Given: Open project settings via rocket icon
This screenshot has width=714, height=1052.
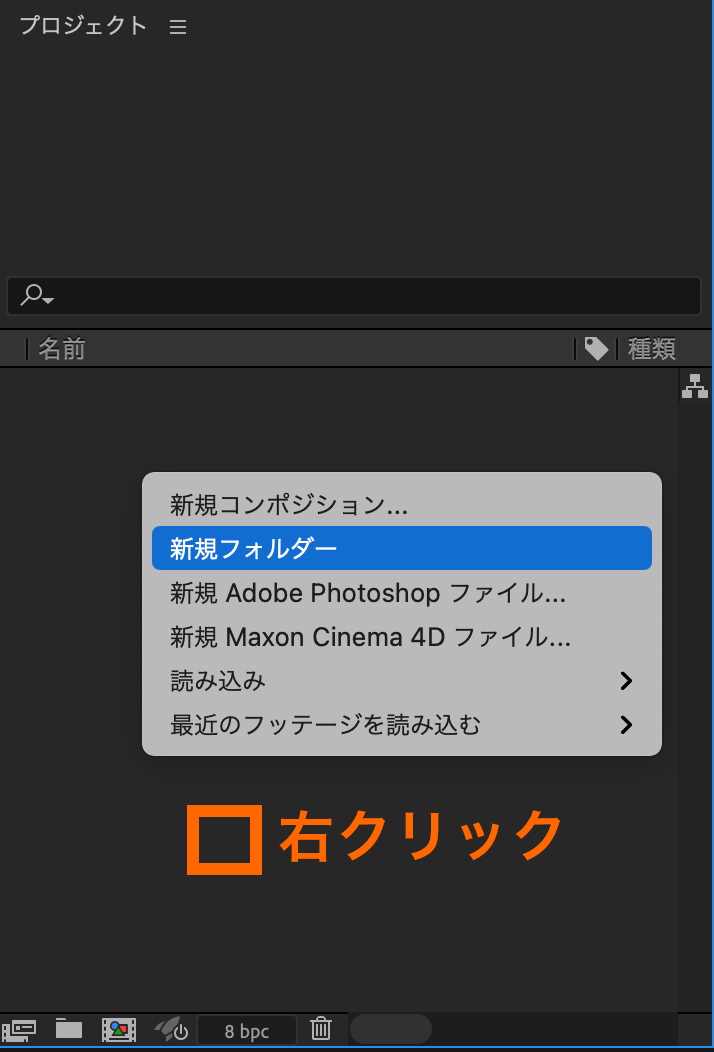Looking at the screenshot, I should coord(171,1029).
